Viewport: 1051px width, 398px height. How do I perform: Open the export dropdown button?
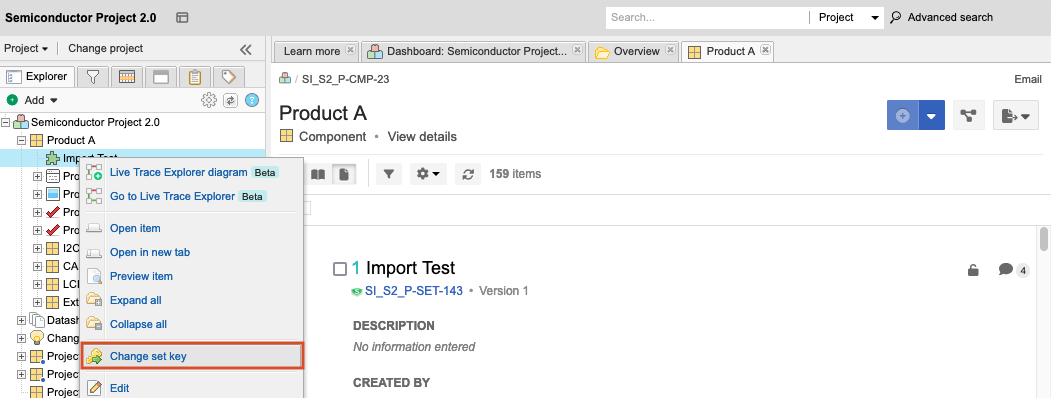(1015, 115)
